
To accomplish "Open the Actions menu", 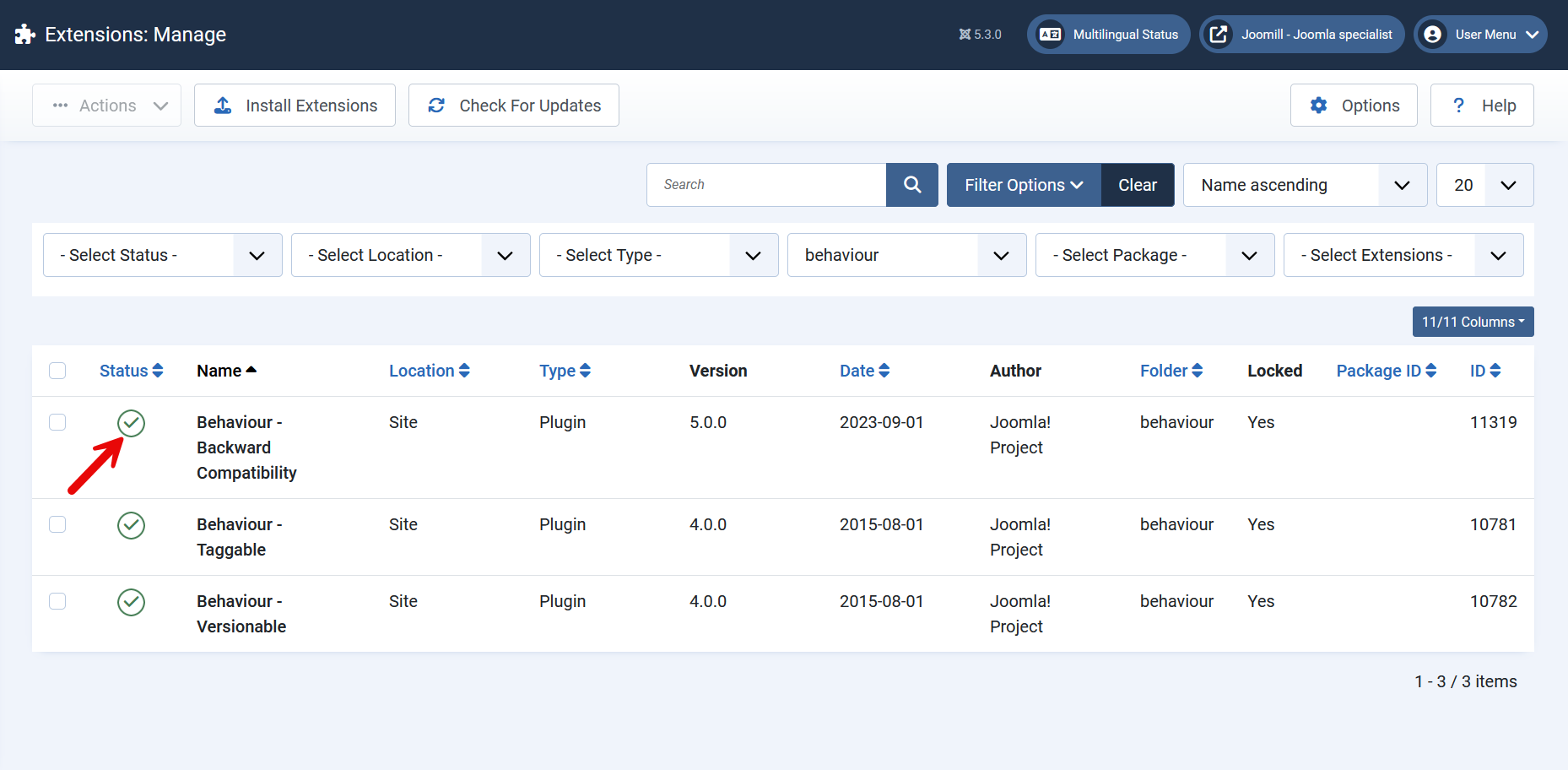I will point(106,105).
